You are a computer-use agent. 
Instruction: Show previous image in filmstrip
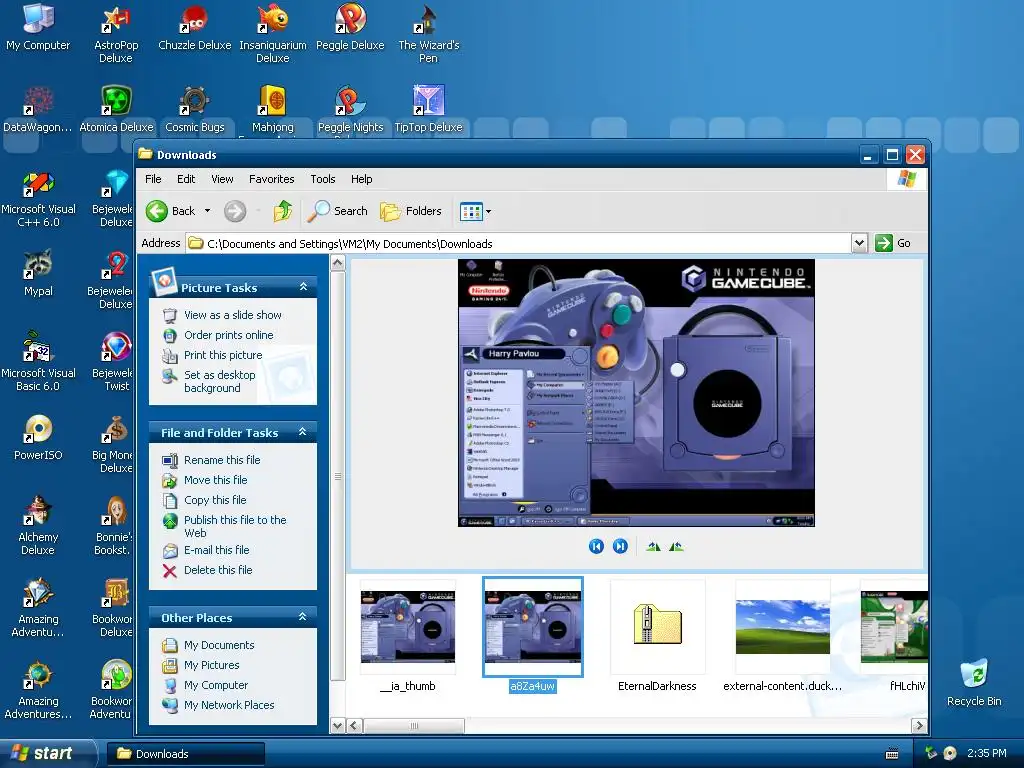point(596,547)
